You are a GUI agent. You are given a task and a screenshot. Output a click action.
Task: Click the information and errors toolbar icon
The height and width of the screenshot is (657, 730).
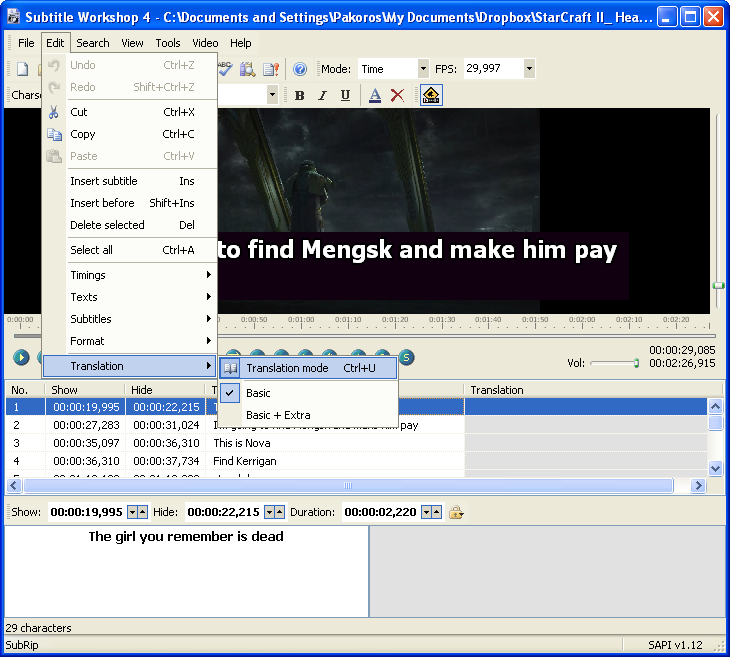point(270,69)
